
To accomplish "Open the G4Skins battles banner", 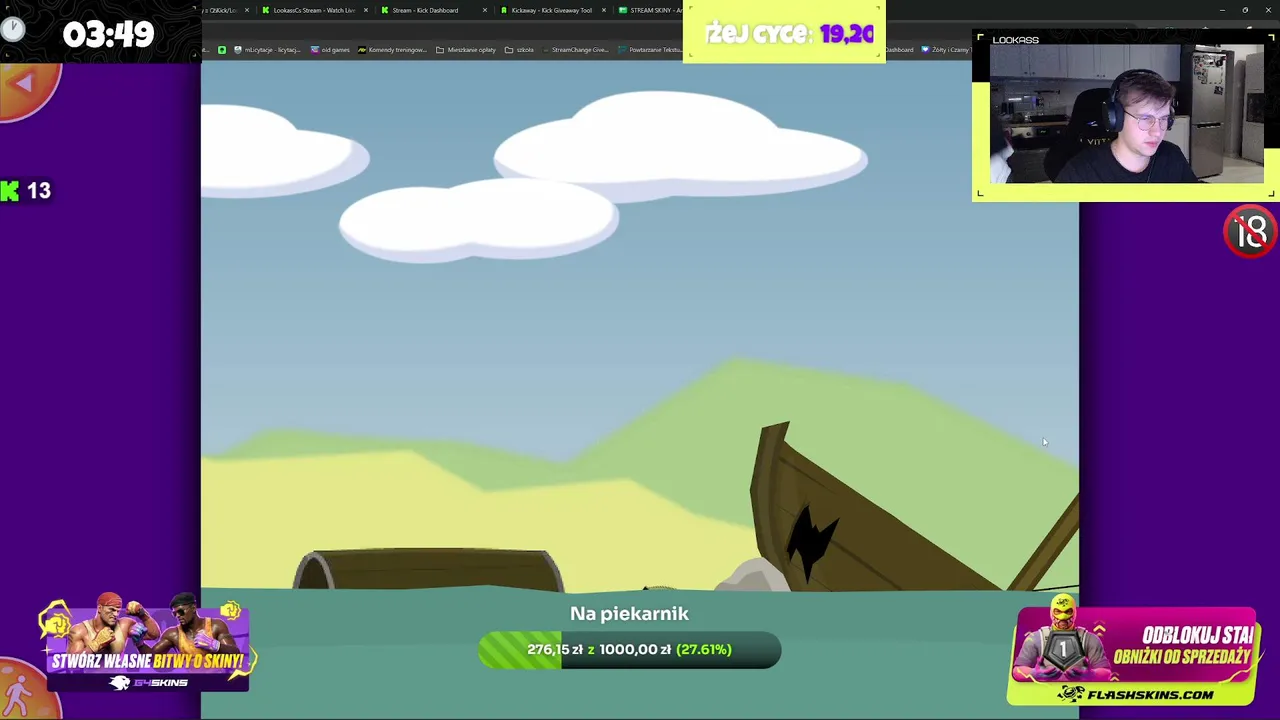I will click(148, 645).
